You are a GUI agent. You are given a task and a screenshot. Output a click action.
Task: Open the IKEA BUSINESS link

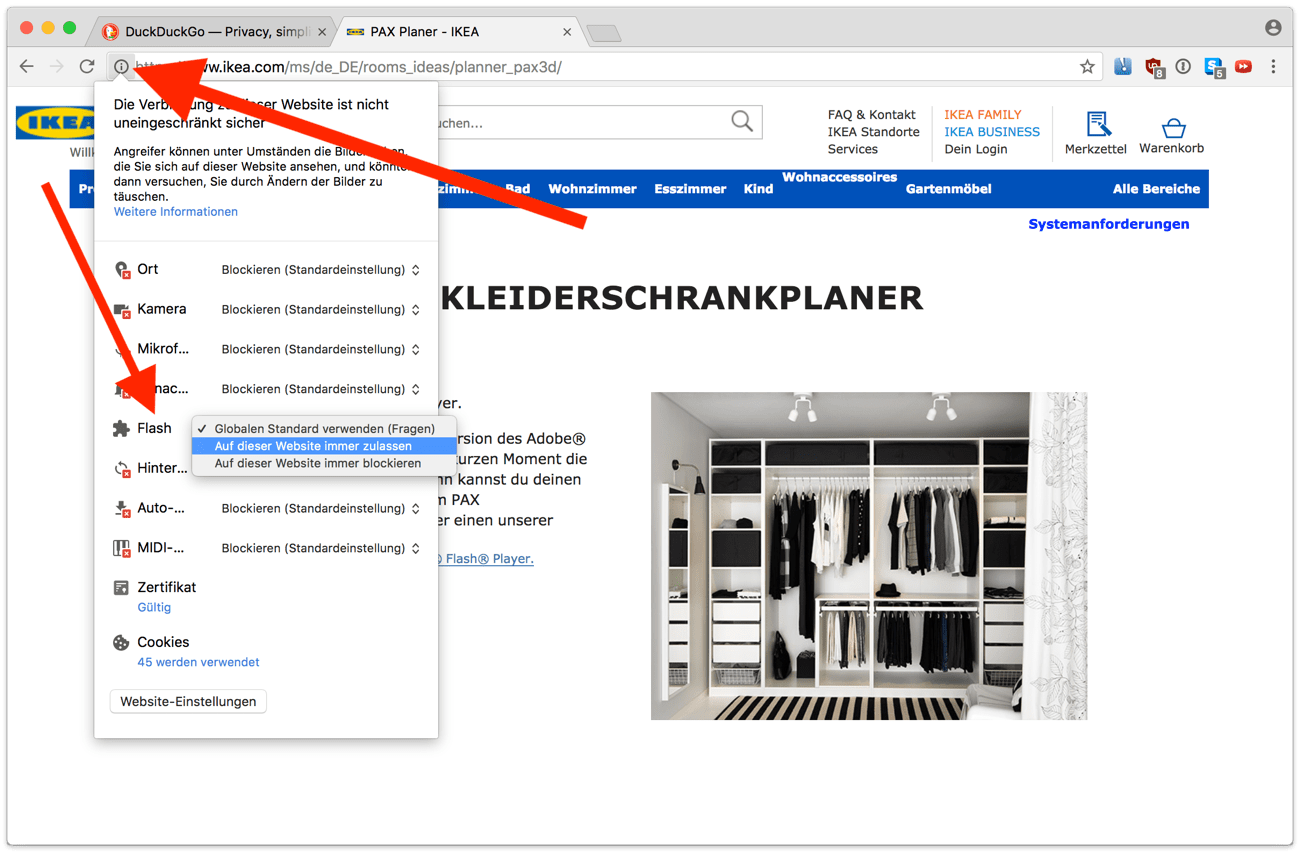point(992,132)
